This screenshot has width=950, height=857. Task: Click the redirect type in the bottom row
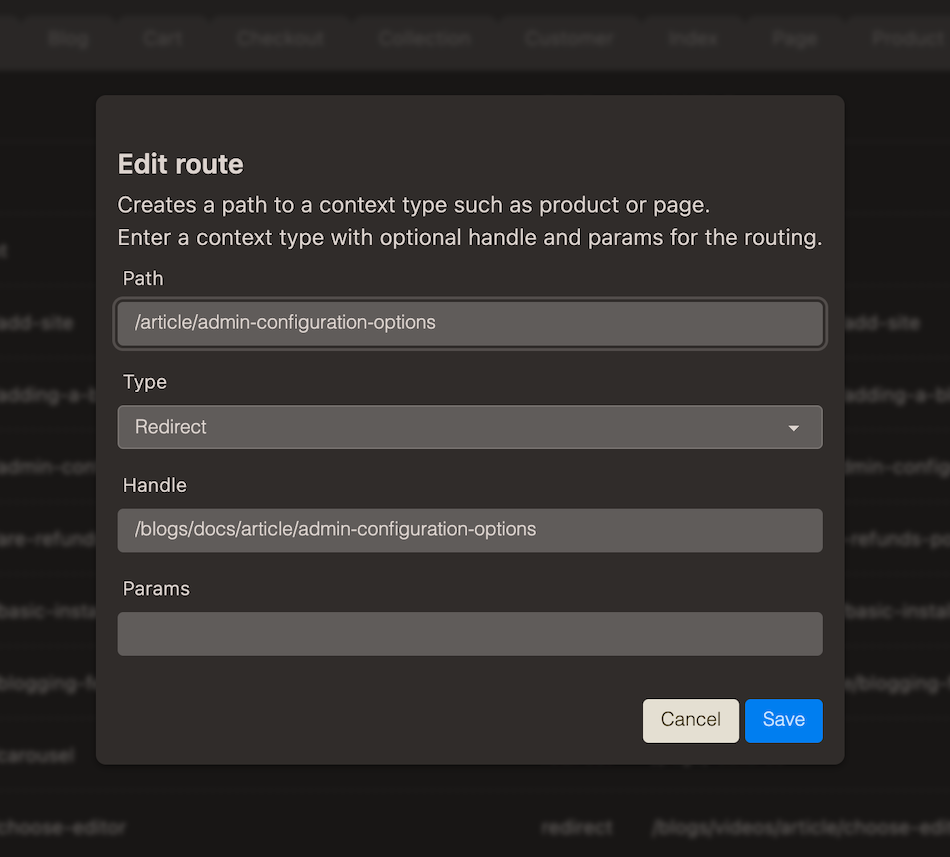tap(576, 828)
